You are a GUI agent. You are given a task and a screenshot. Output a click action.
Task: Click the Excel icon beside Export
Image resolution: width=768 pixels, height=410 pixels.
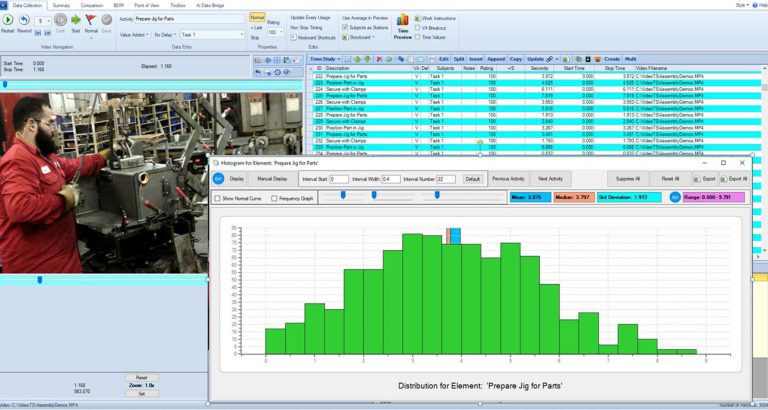[x=696, y=179]
